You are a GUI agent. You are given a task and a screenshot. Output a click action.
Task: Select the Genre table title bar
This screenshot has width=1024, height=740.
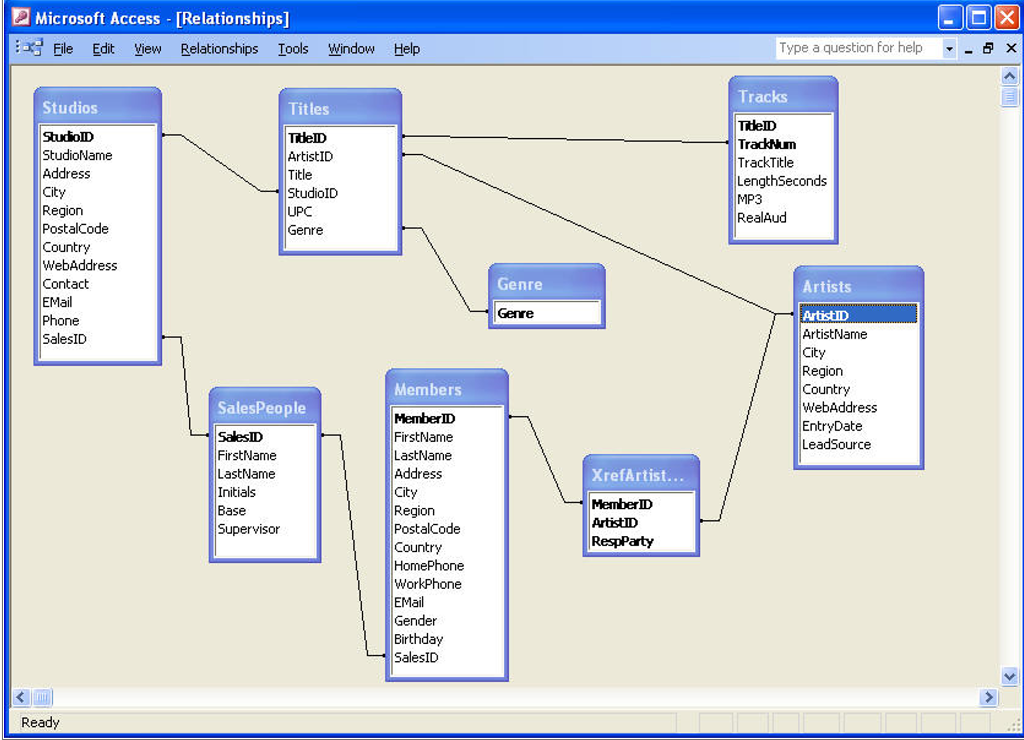click(x=547, y=283)
